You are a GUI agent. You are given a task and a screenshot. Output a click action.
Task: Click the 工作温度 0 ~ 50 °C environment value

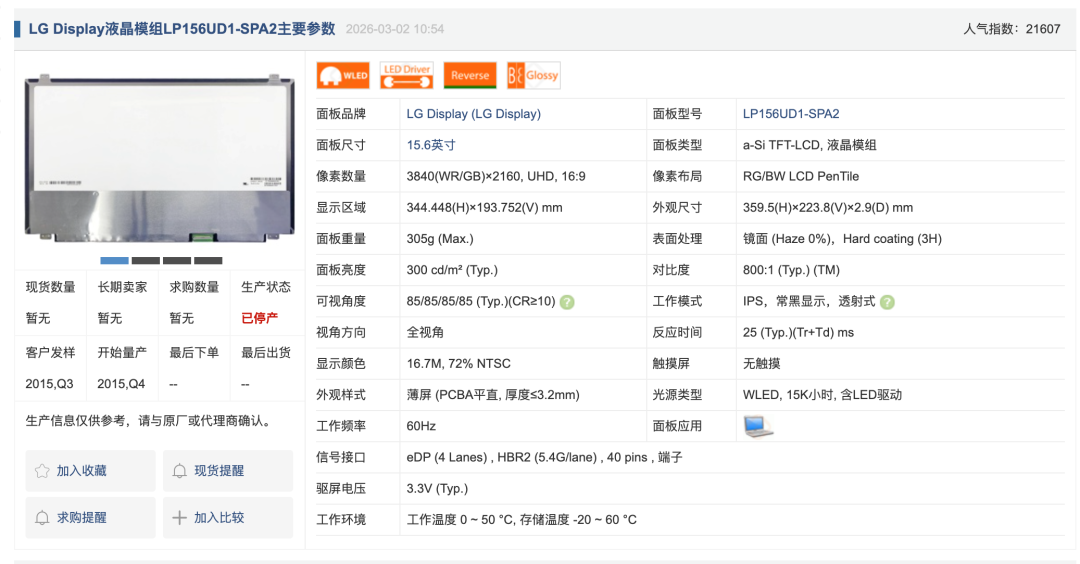click(521, 520)
